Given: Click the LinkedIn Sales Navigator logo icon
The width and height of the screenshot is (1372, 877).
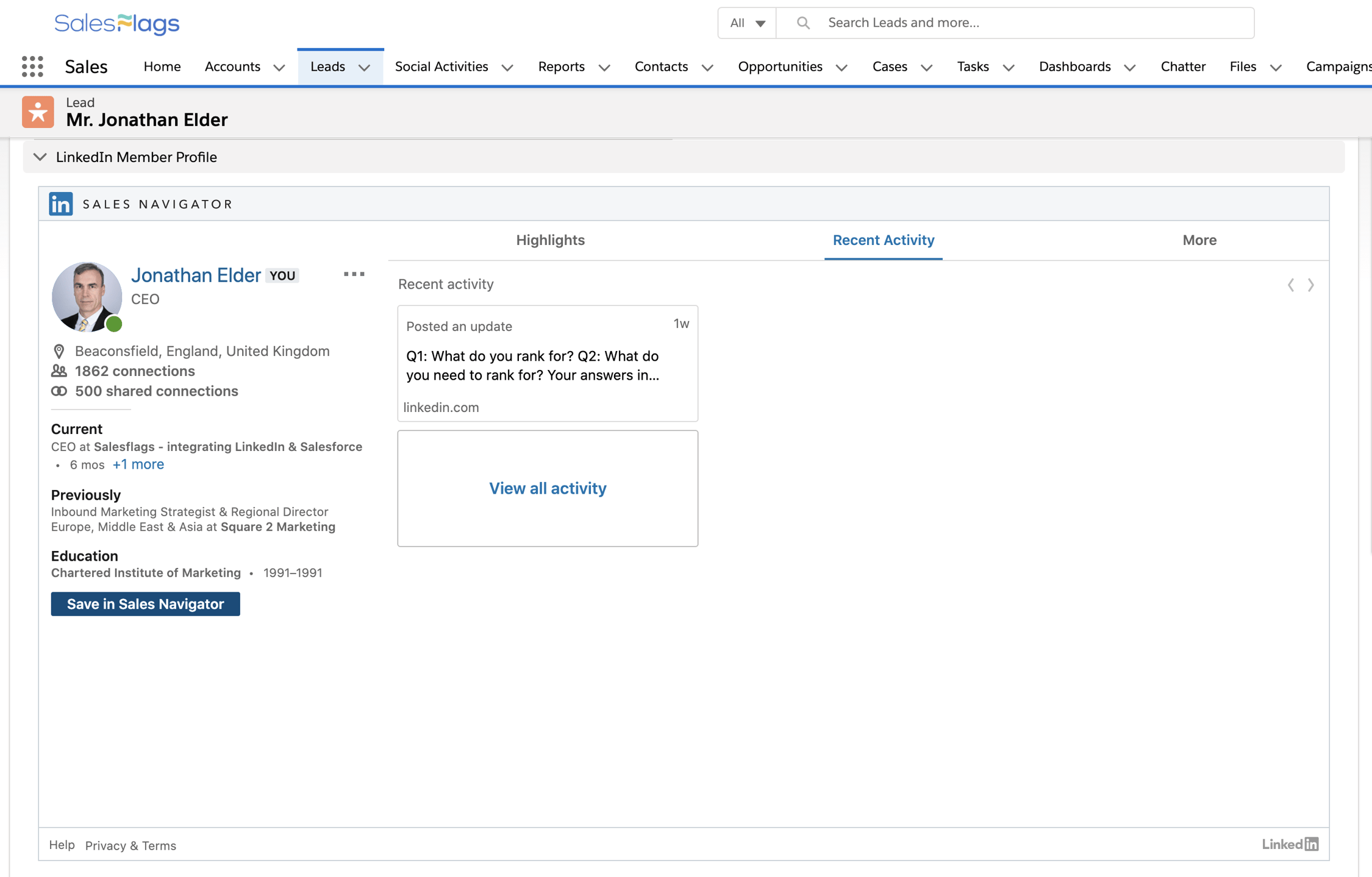Looking at the screenshot, I should (60, 204).
